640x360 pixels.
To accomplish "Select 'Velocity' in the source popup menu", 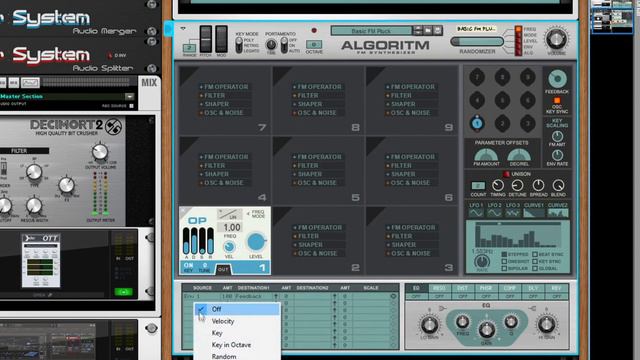I will (237, 321).
